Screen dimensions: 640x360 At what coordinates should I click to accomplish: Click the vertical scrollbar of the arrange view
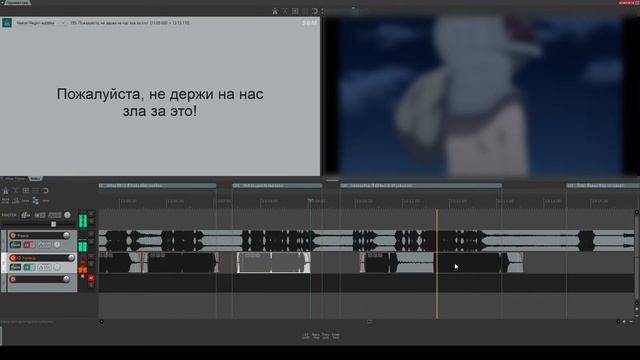[636, 257]
